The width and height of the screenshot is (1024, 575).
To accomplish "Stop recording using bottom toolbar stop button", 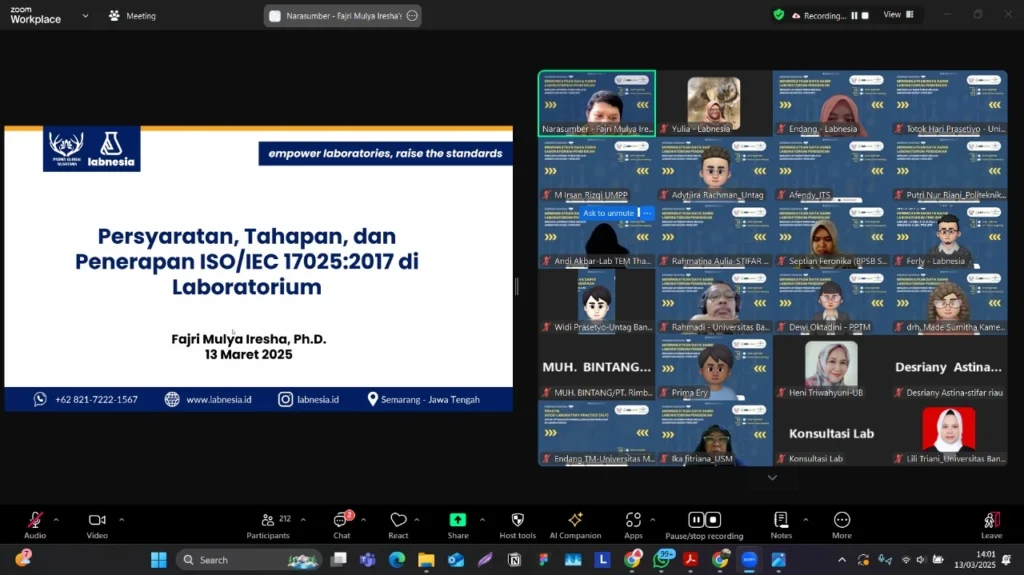I will coord(713,520).
